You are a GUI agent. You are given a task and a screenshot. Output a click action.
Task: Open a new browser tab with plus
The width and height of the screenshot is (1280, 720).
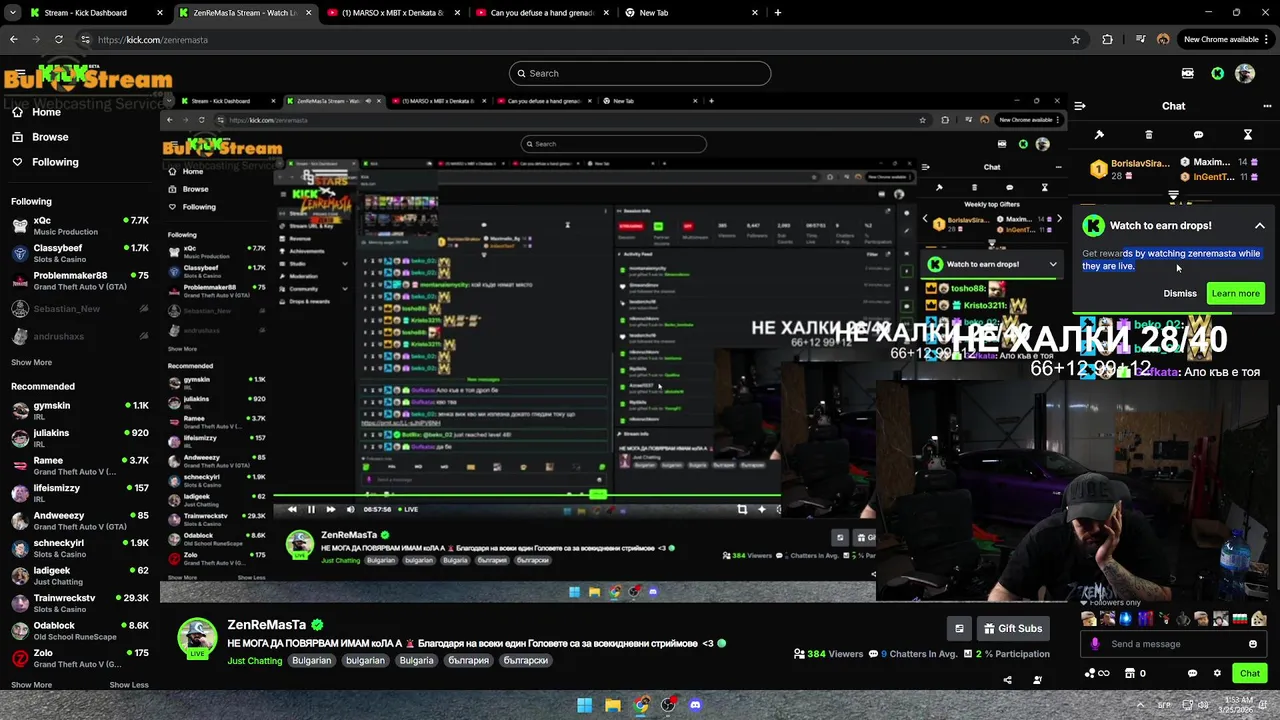click(778, 13)
